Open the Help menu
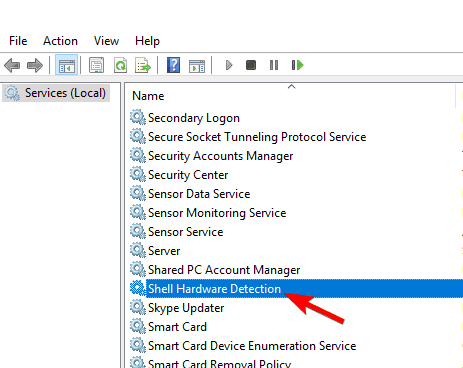Image resolution: width=463 pixels, height=368 pixels. (147, 41)
